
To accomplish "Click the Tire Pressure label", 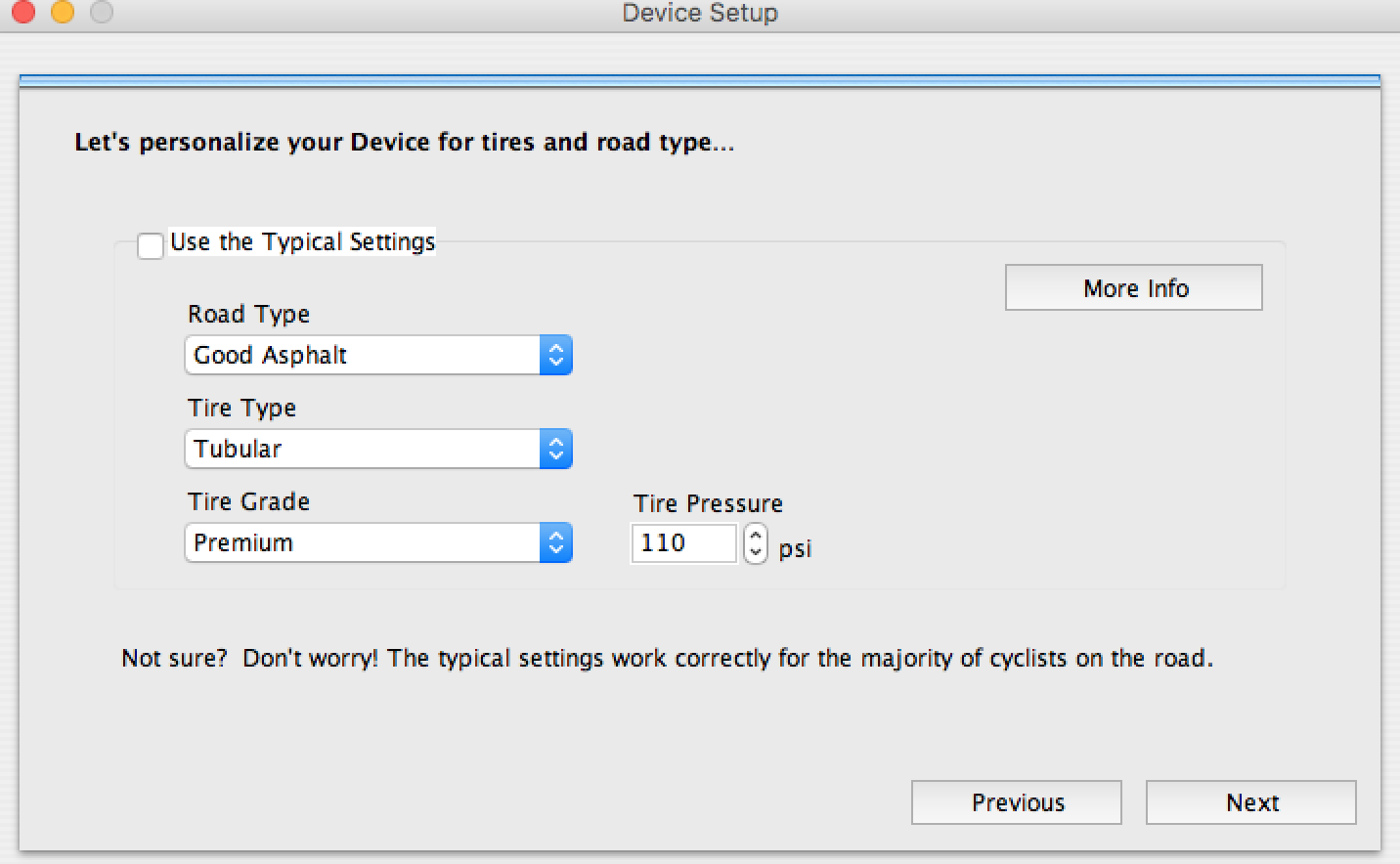I will point(708,503).
